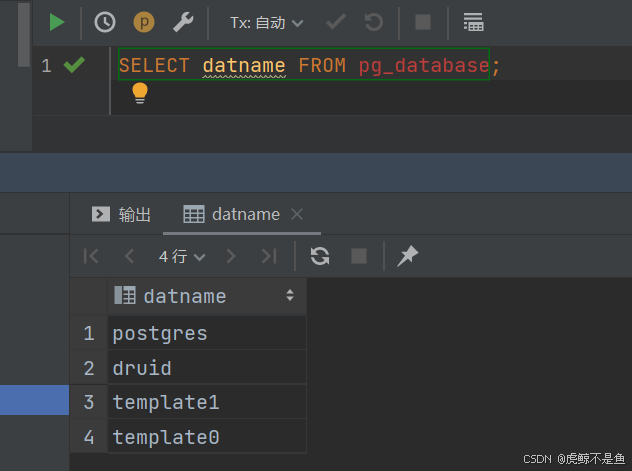Open the Tx: 自动 transaction mode dropdown
This screenshot has width=632, height=471.
click(x=266, y=22)
